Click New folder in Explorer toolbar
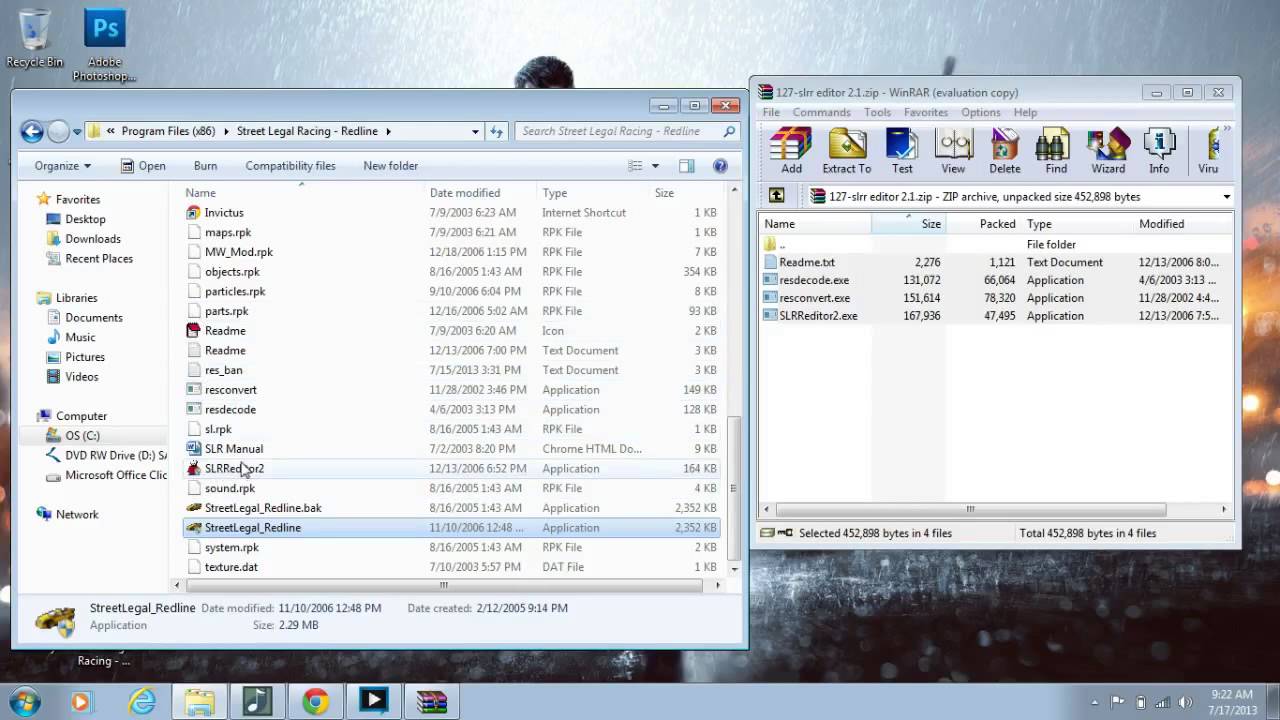1280x720 pixels. (390, 166)
